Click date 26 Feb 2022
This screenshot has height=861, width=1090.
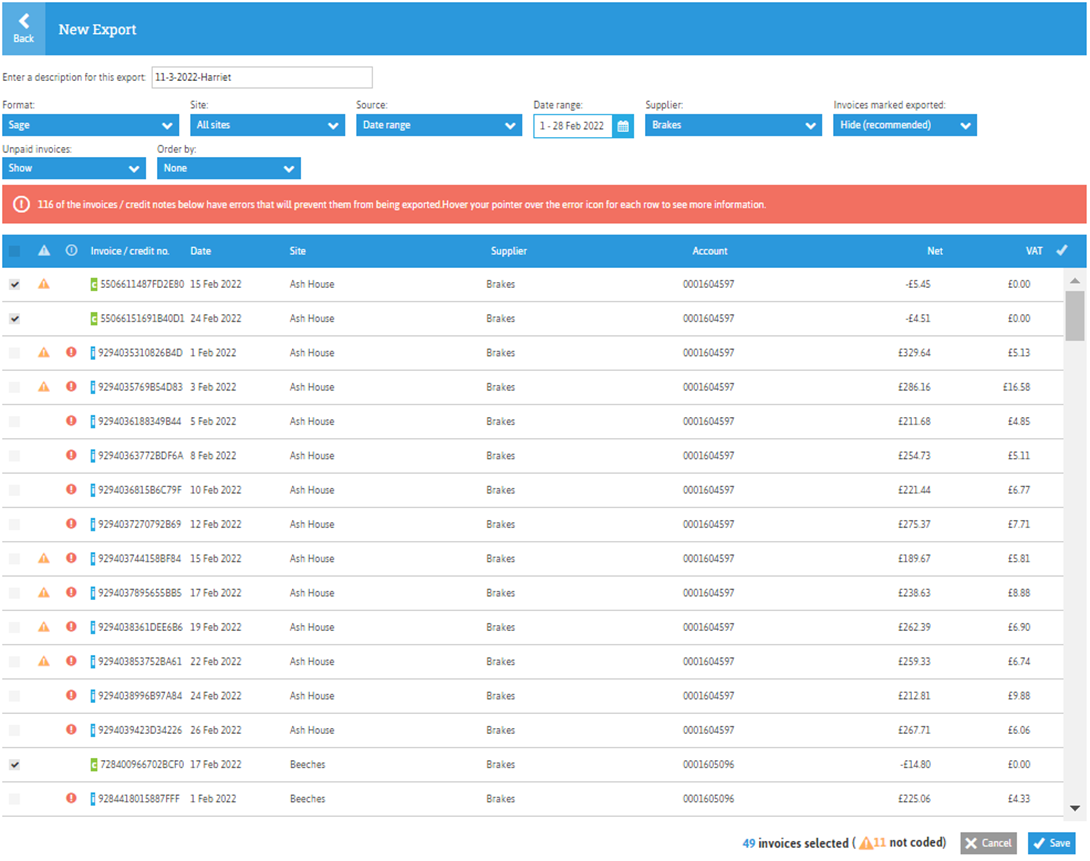click(215, 730)
